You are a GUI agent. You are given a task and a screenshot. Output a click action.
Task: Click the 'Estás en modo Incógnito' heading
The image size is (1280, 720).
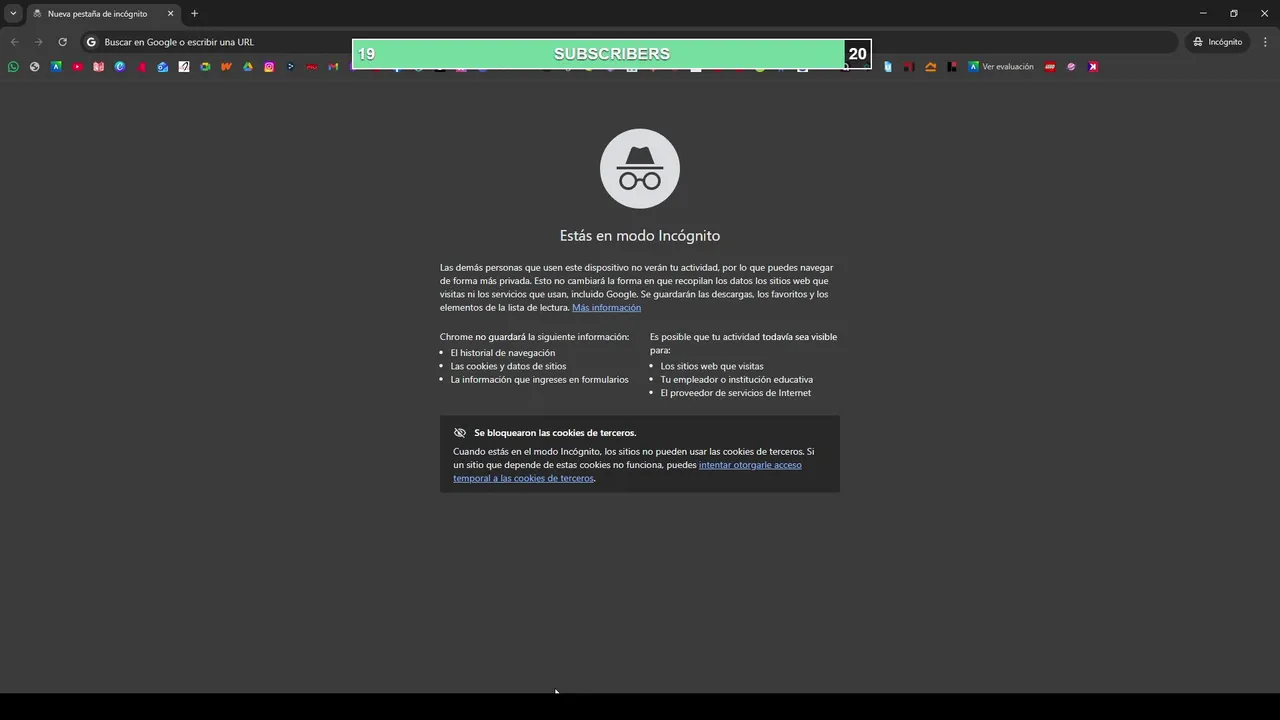640,236
